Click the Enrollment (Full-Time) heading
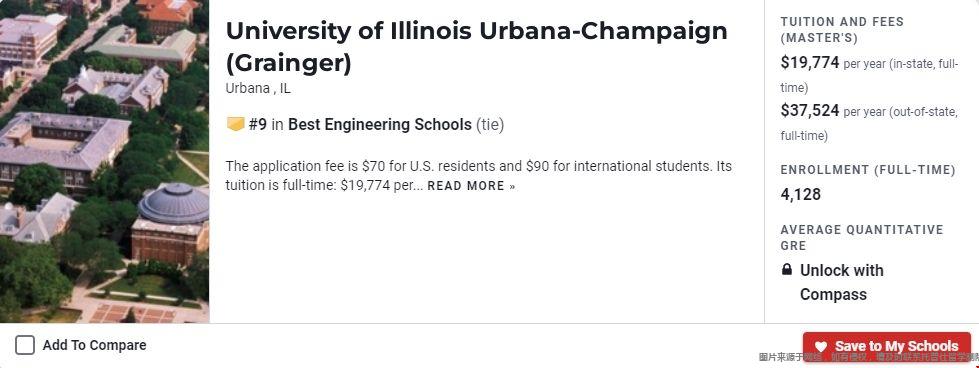 [868, 170]
